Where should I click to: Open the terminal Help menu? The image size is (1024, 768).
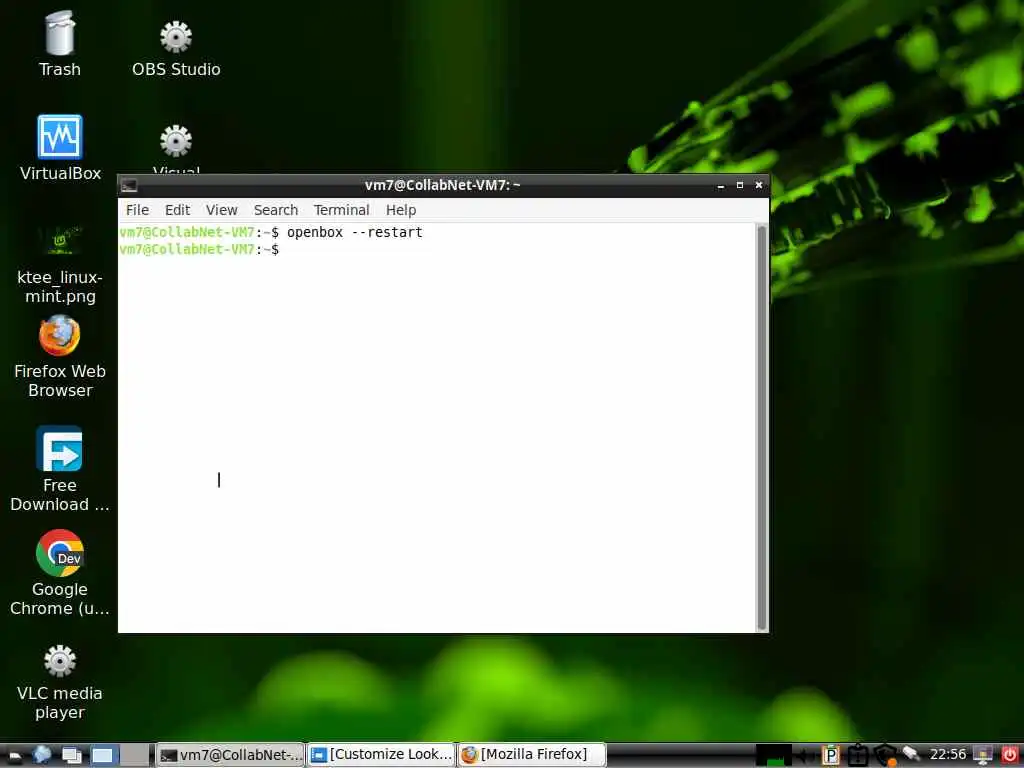pos(400,210)
